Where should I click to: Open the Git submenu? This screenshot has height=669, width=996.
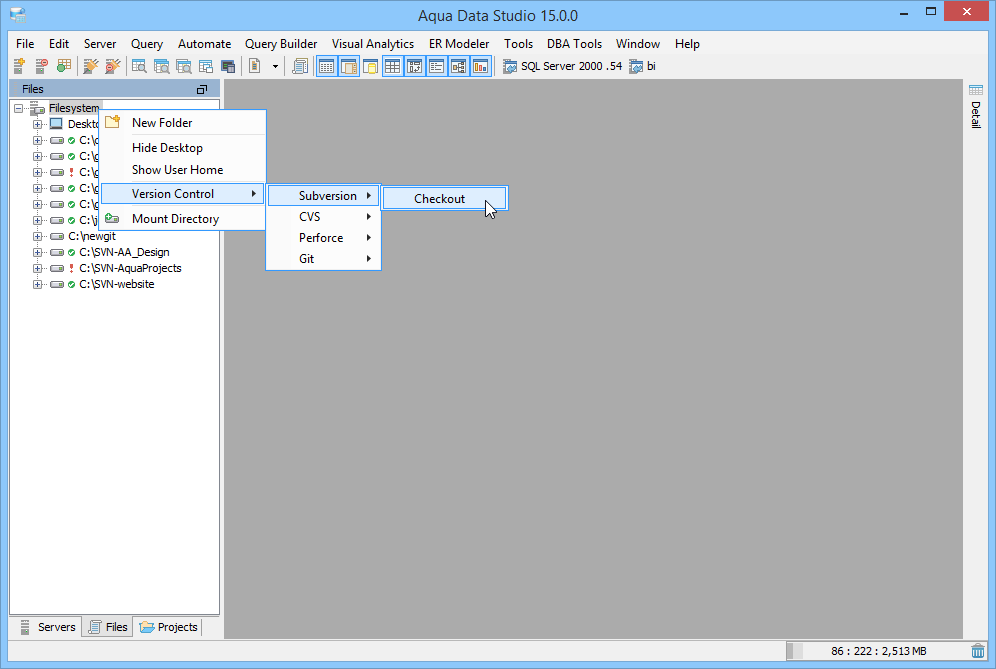click(323, 259)
